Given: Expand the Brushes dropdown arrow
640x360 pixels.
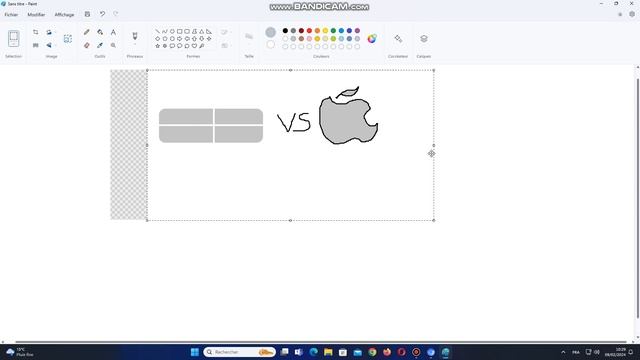Looking at the screenshot, I should click(135, 44).
